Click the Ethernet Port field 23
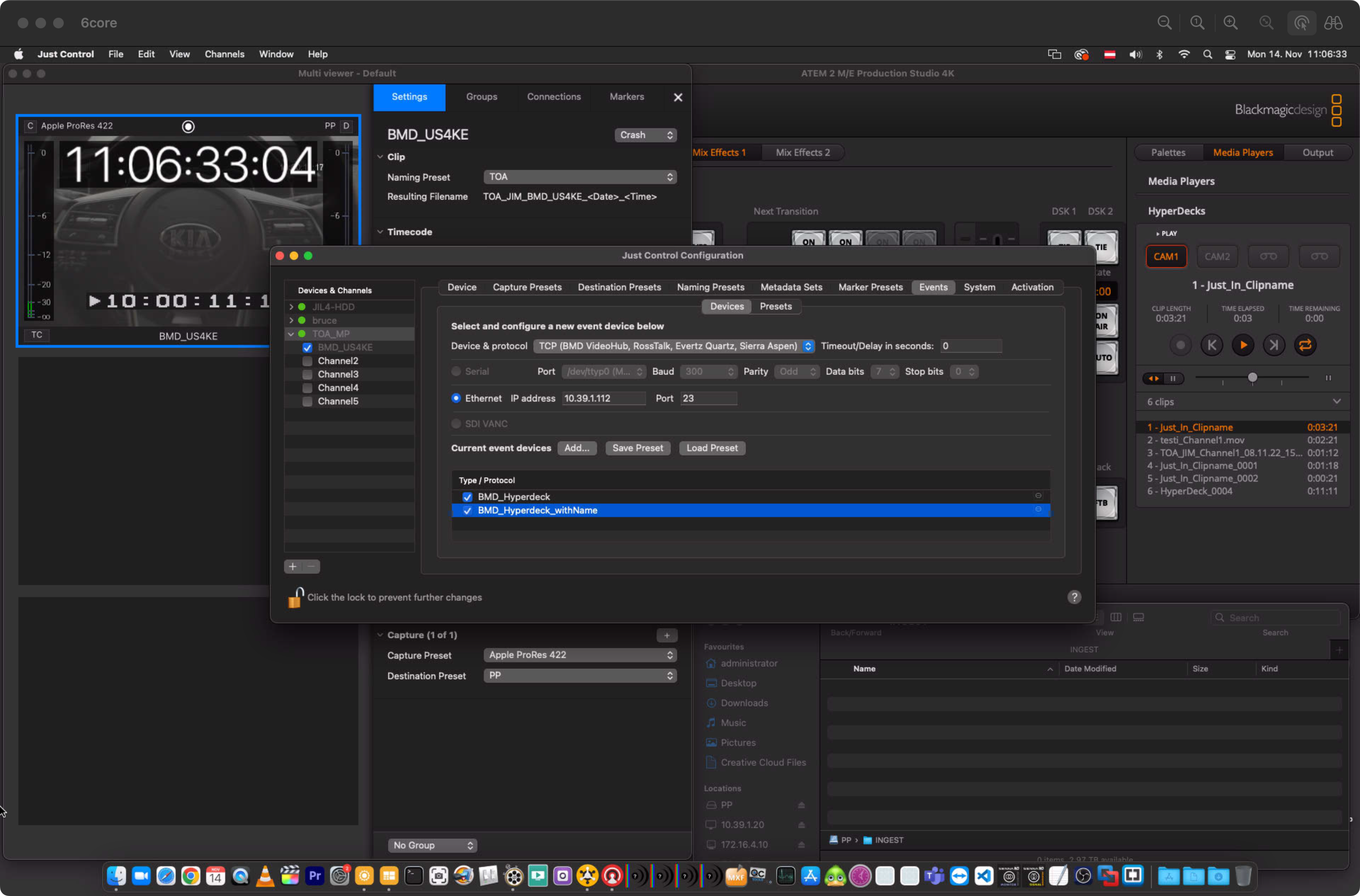Viewport: 1360px width, 896px height. [708, 399]
